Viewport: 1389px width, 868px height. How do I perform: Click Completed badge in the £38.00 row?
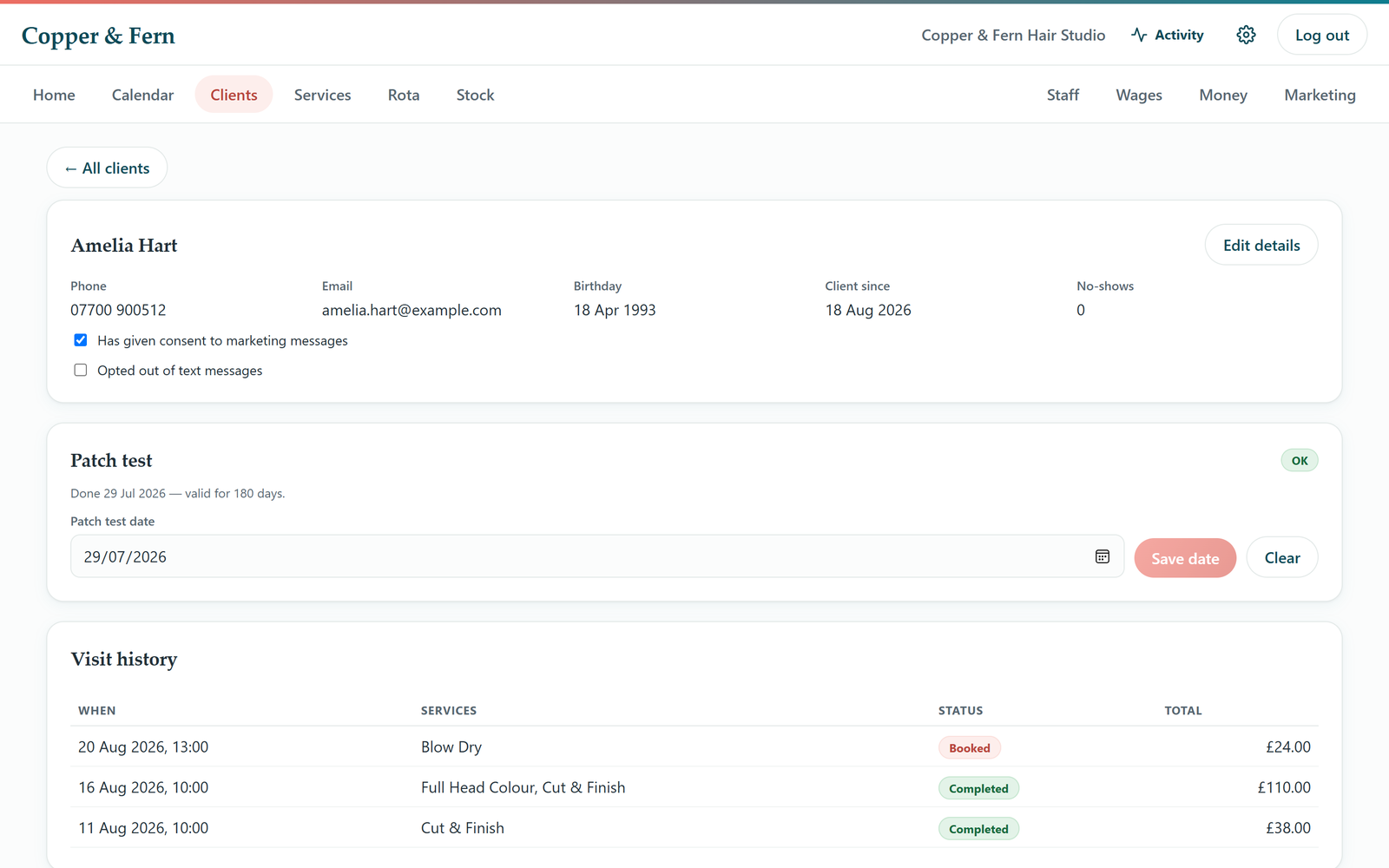pyautogui.click(x=978, y=829)
